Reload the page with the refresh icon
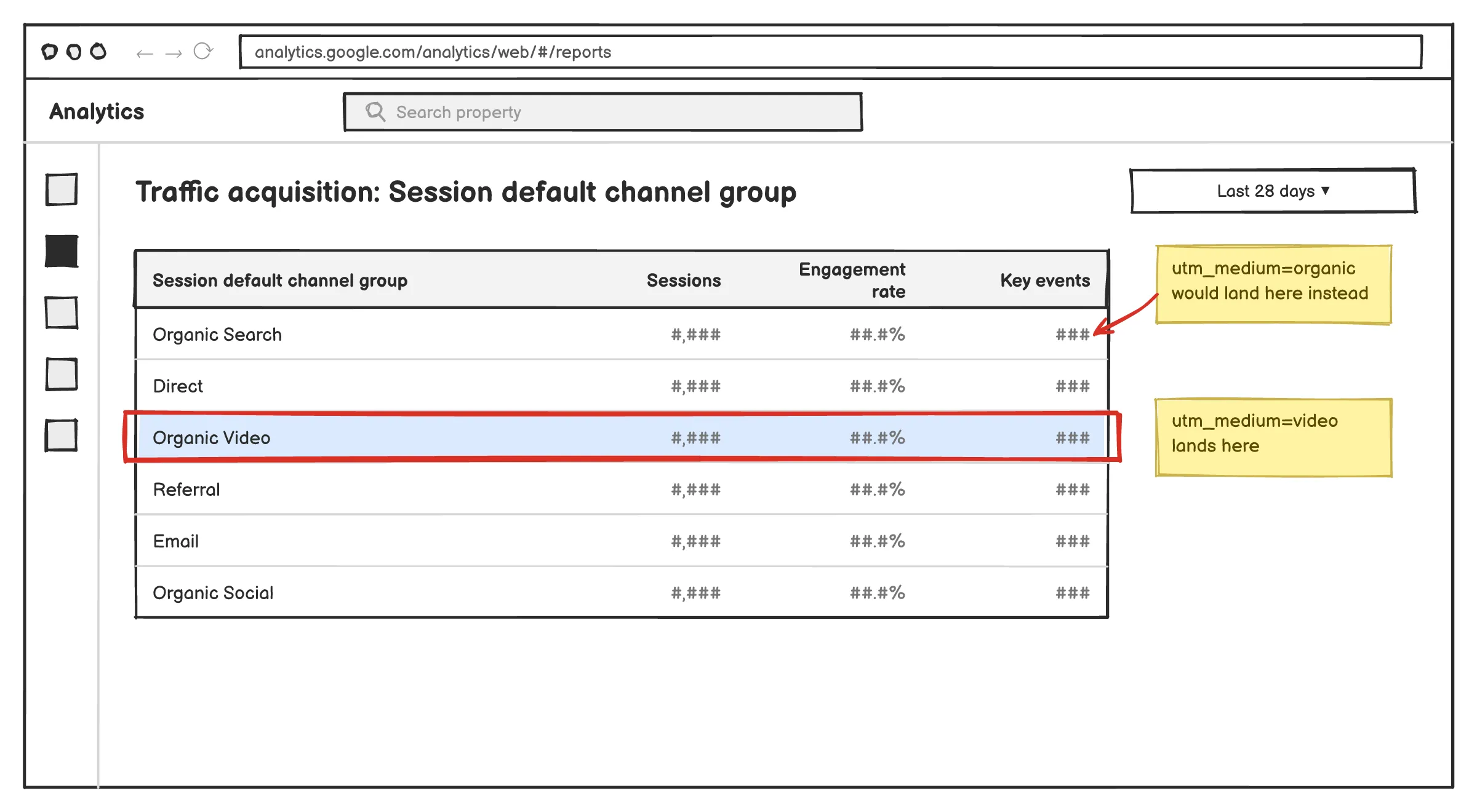 click(203, 51)
